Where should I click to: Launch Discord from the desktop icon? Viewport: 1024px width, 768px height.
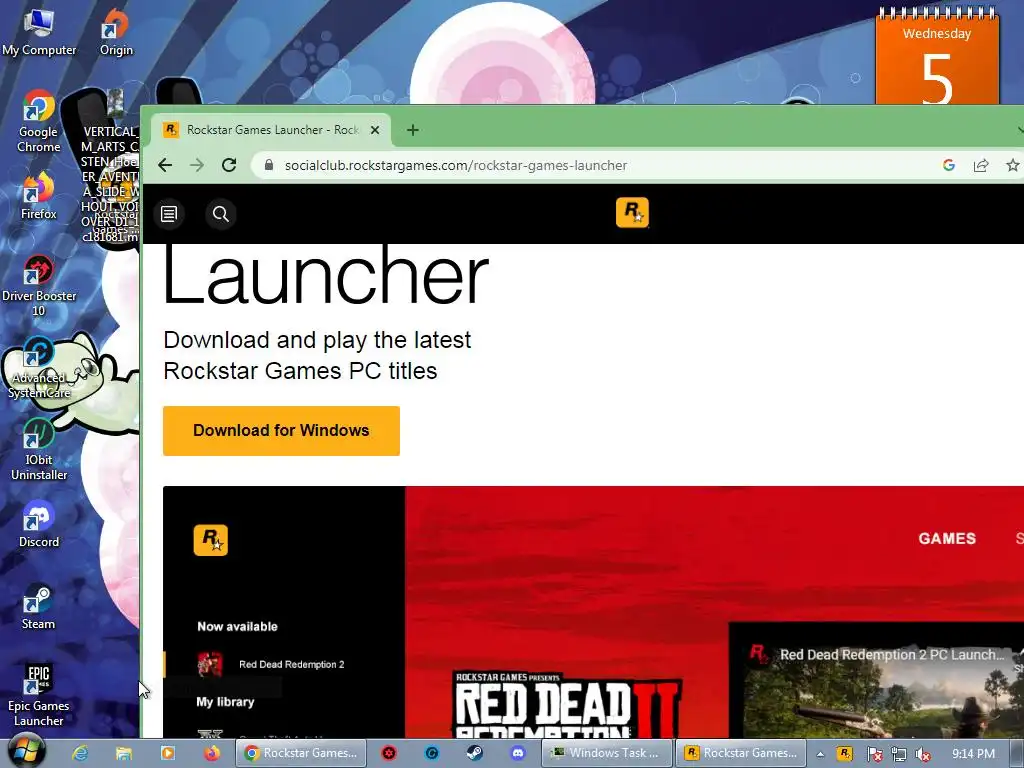coord(39,524)
